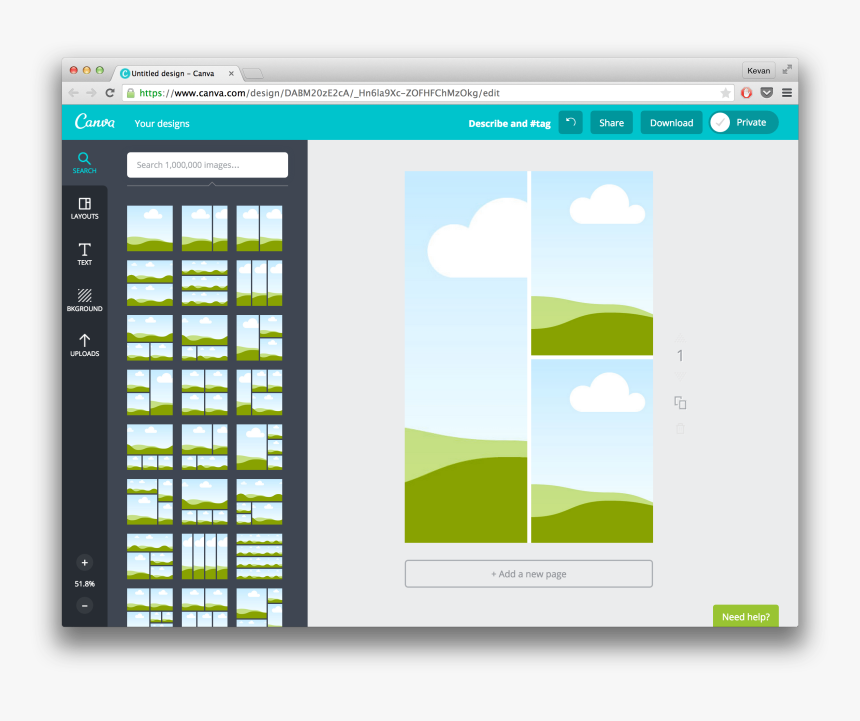Toggle the Private setting for the design
The height and width of the screenshot is (721, 860).
[x=742, y=122]
